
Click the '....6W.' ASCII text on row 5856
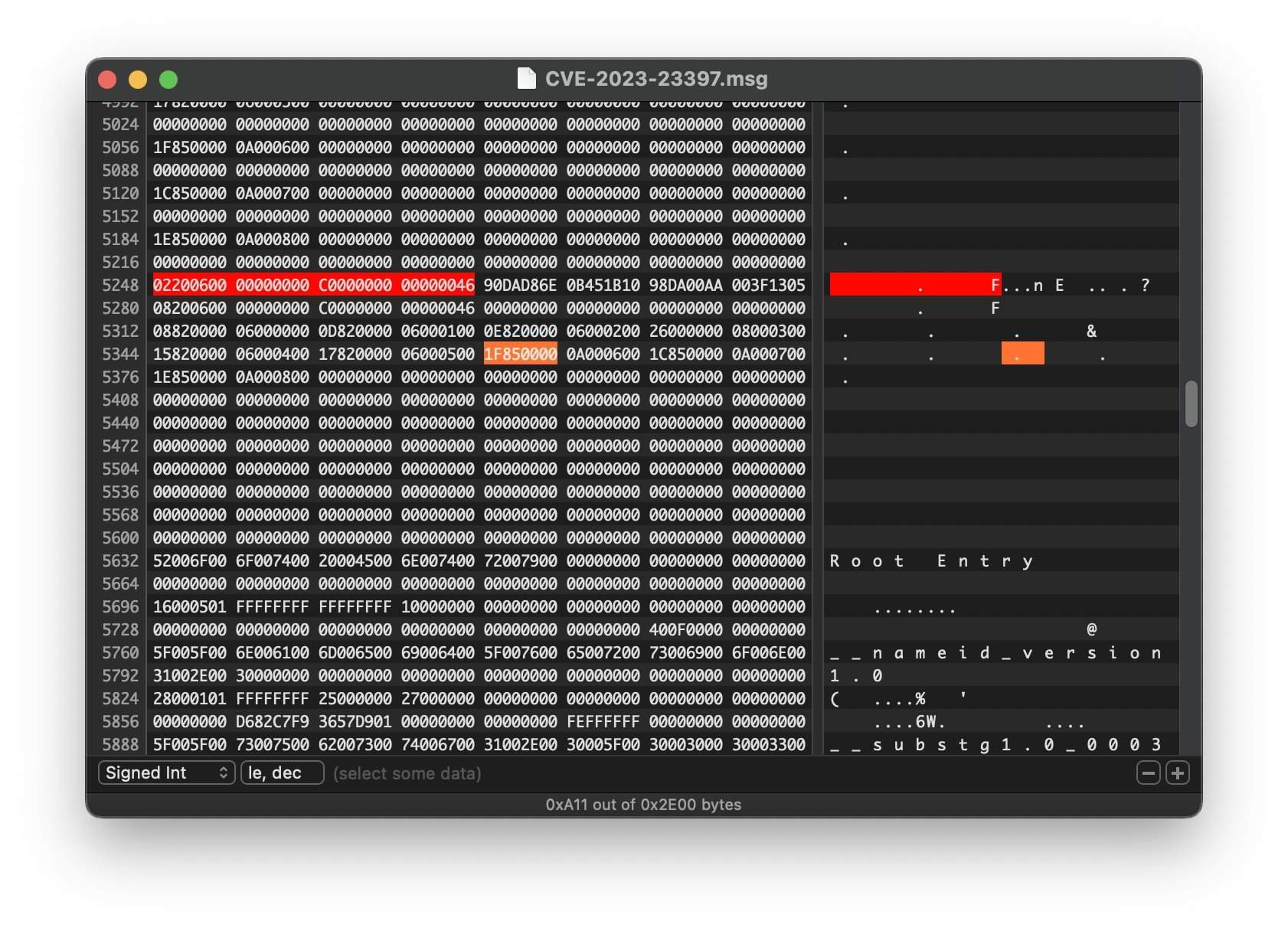(910, 722)
